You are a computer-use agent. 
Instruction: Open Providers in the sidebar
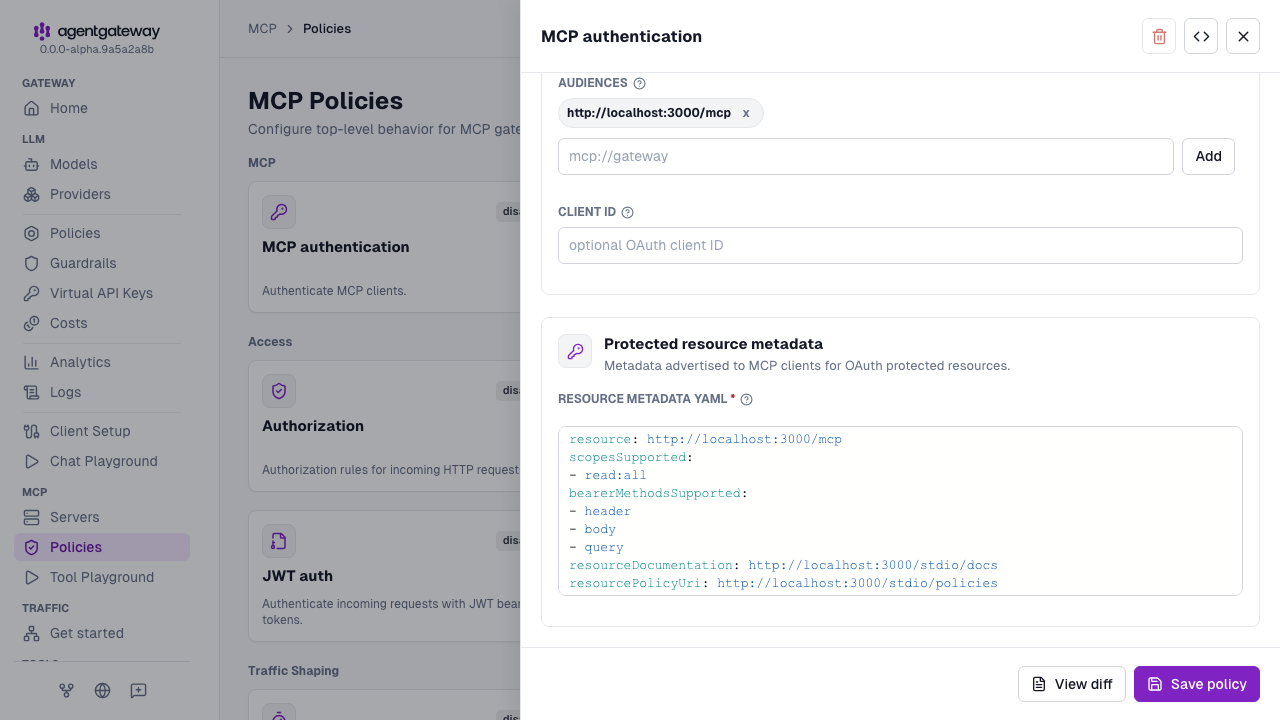[102, 194]
